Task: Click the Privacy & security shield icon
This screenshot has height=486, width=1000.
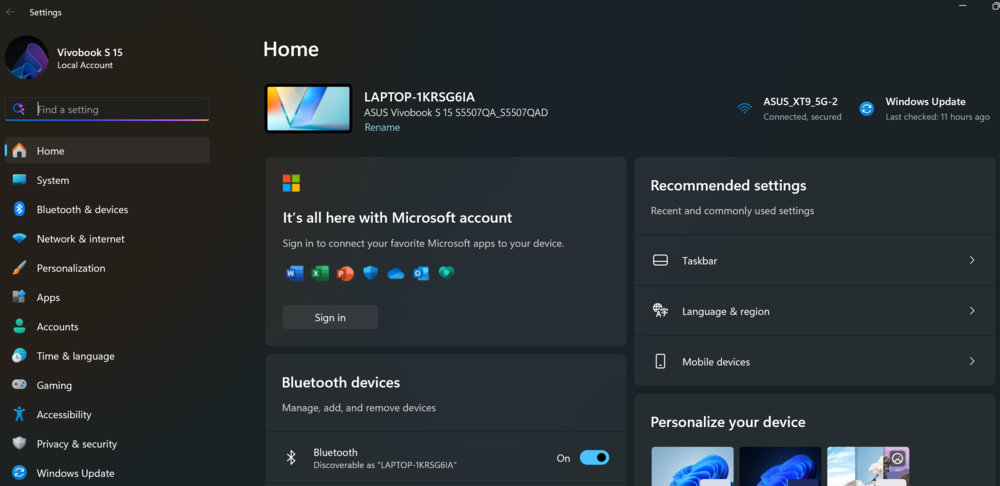Action: click(20, 444)
